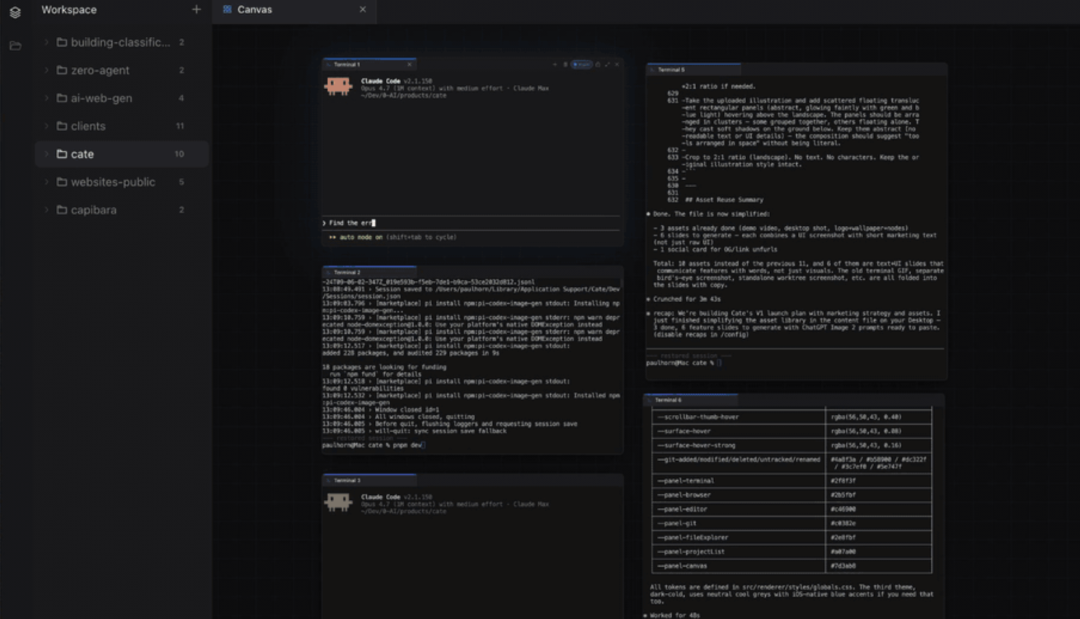1080x619 pixels.
Task: Click the '--scrollbar-thumb-hover' cell in Terminal 6
Action: (x=738, y=417)
